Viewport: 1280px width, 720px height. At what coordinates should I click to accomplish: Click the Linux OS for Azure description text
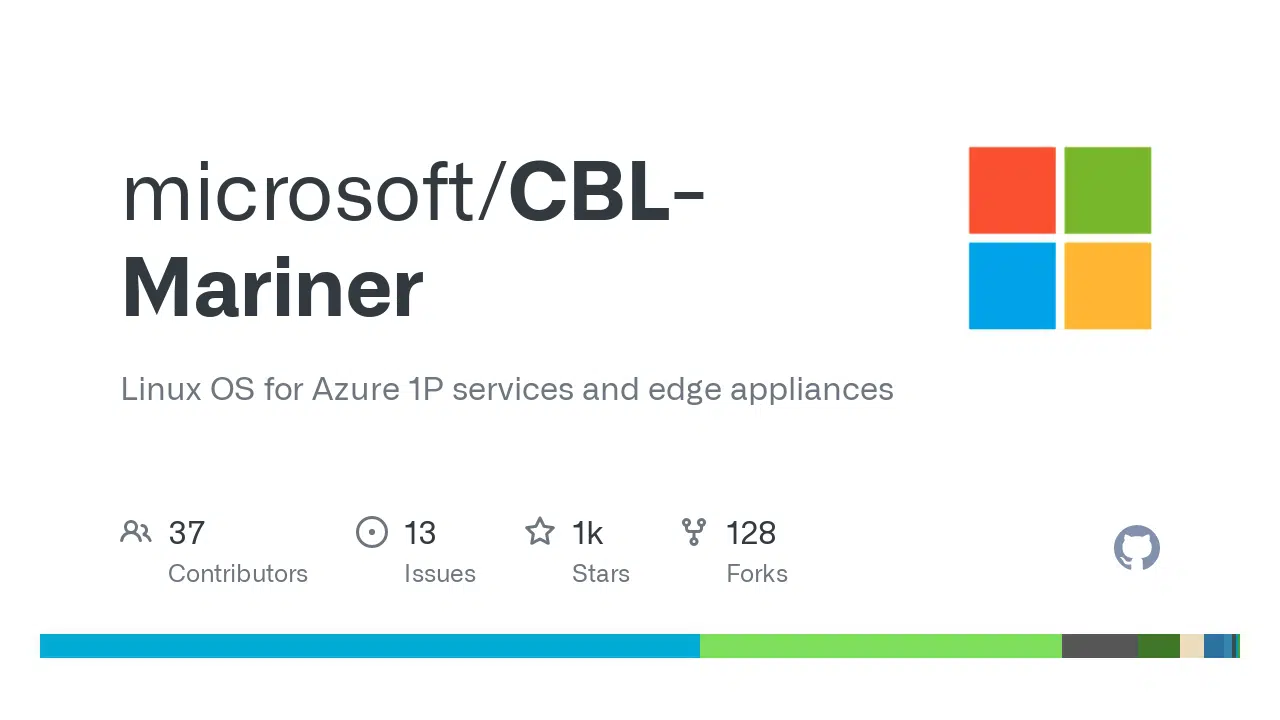click(507, 389)
